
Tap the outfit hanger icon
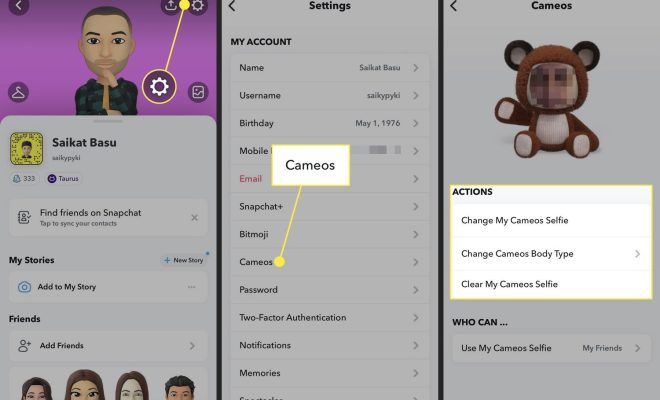[18, 92]
